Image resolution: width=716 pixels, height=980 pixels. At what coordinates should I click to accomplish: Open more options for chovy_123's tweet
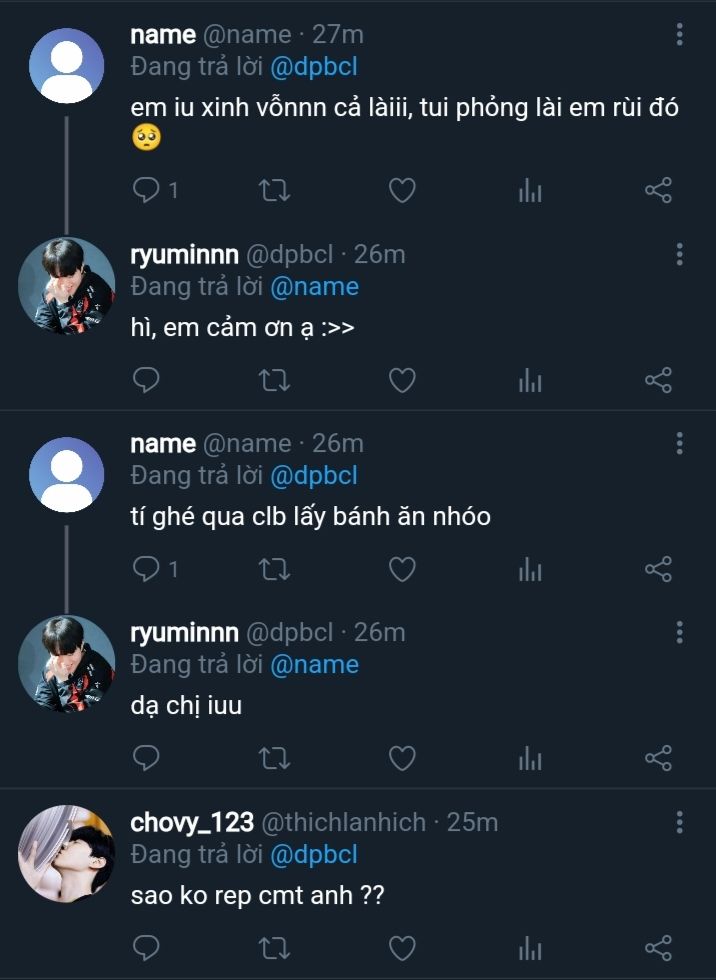point(679,823)
